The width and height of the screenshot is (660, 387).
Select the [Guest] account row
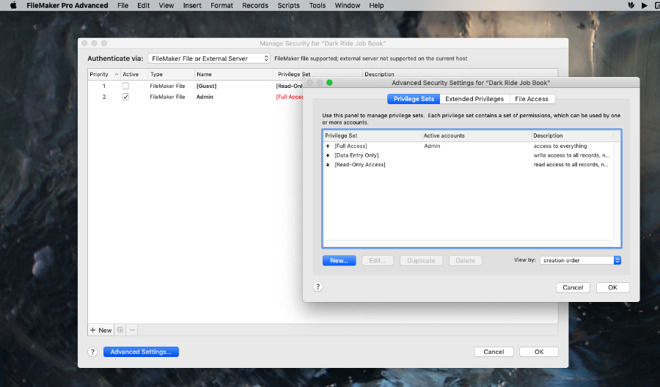195,86
